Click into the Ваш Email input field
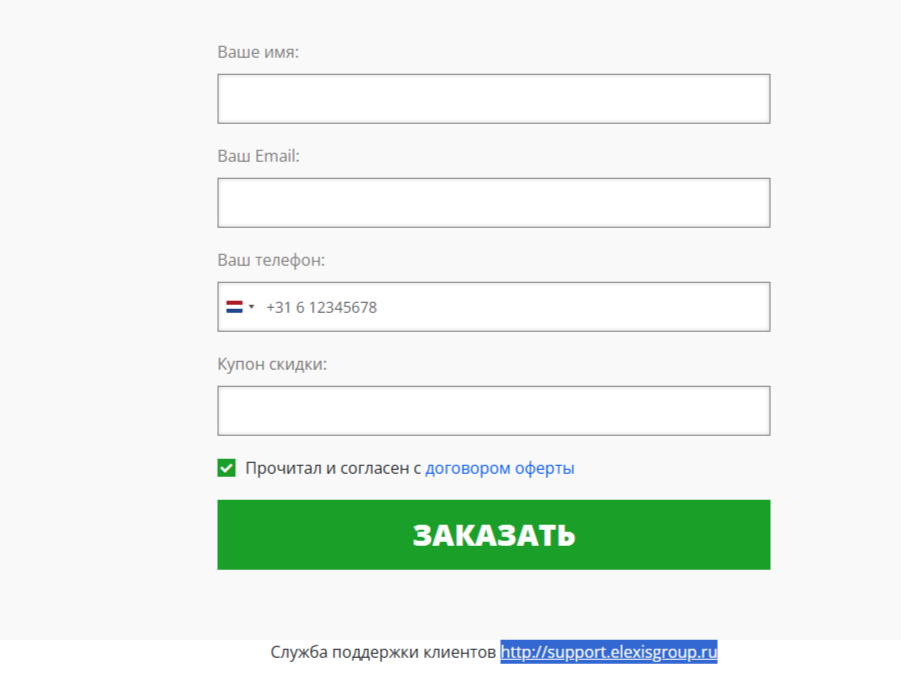 [x=493, y=203]
